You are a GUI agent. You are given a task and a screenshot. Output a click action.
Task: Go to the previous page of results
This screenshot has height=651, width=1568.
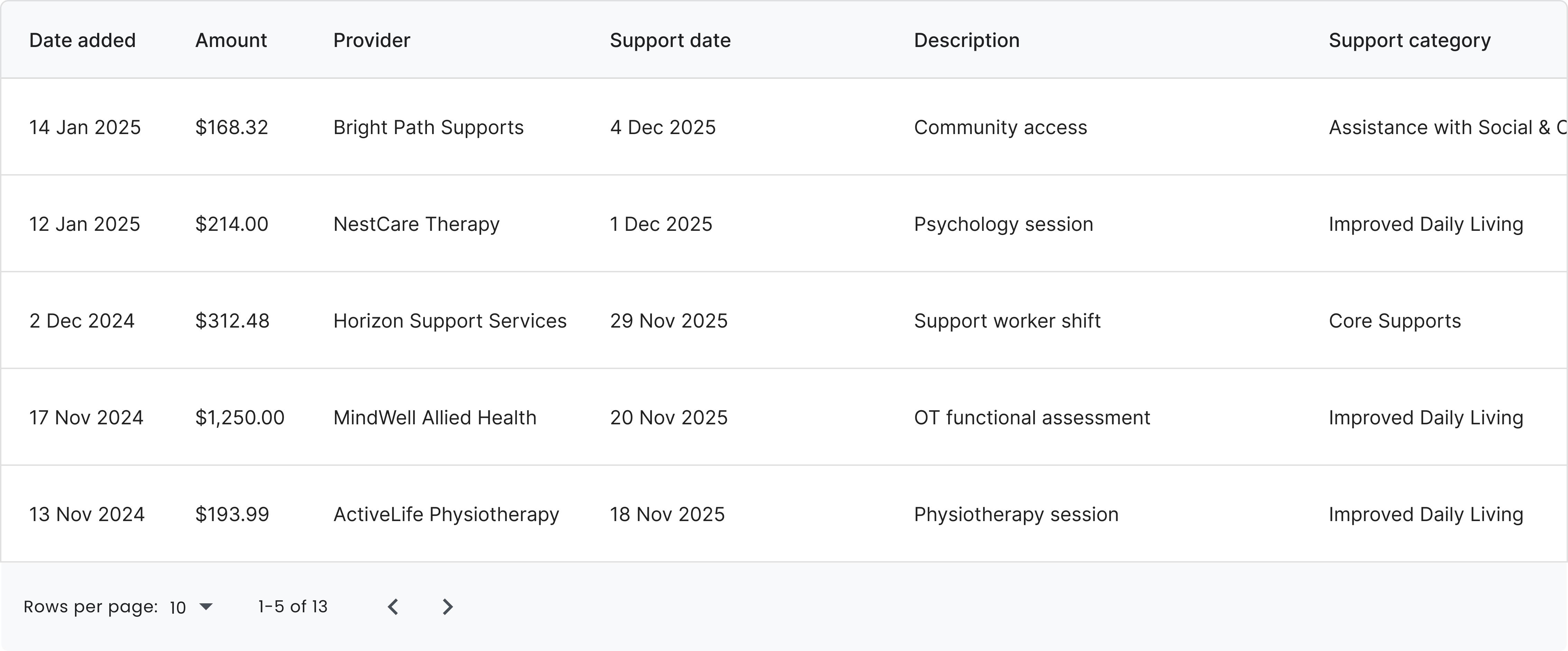click(x=393, y=606)
